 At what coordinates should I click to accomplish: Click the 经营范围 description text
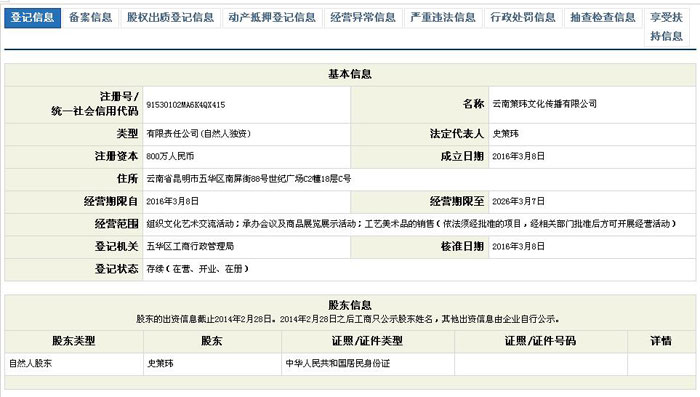point(411,224)
